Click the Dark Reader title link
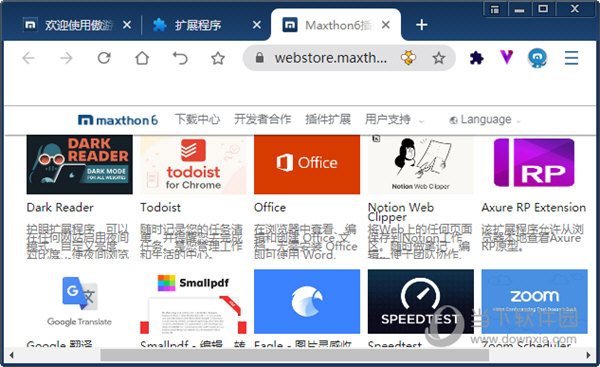The width and height of the screenshot is (600, 367). [60, 207]
